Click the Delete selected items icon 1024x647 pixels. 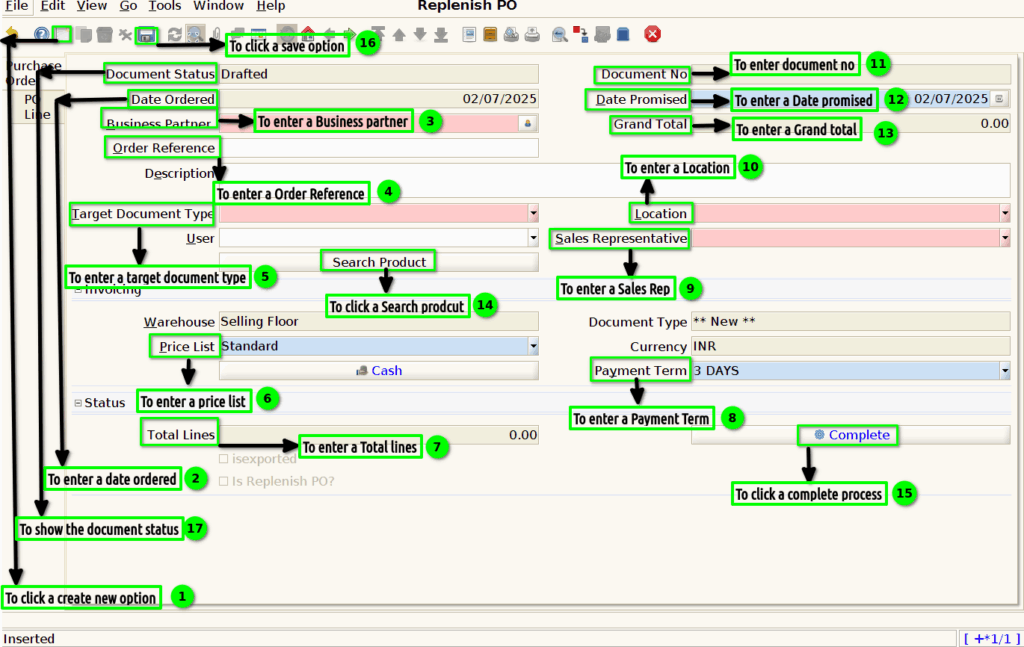pos(125,34)
